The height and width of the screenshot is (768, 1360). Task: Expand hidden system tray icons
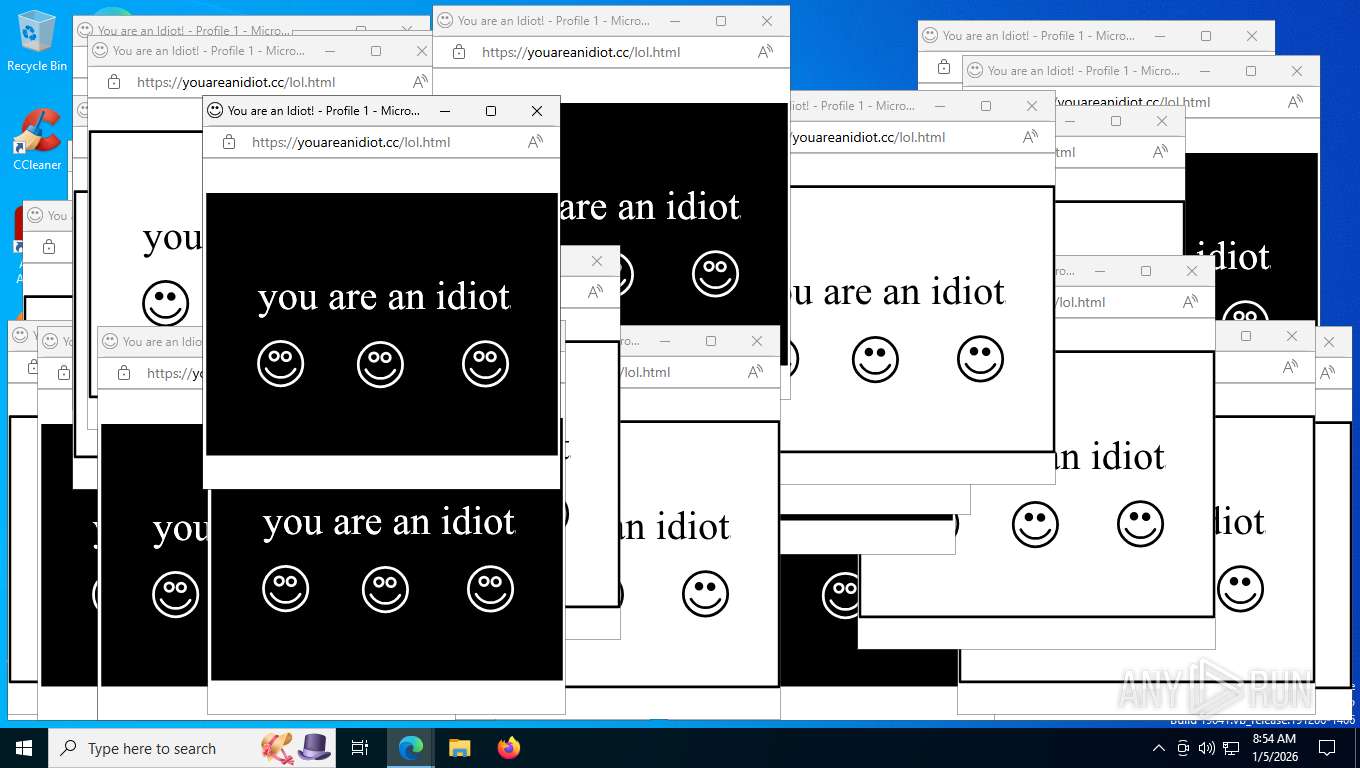1159,748
